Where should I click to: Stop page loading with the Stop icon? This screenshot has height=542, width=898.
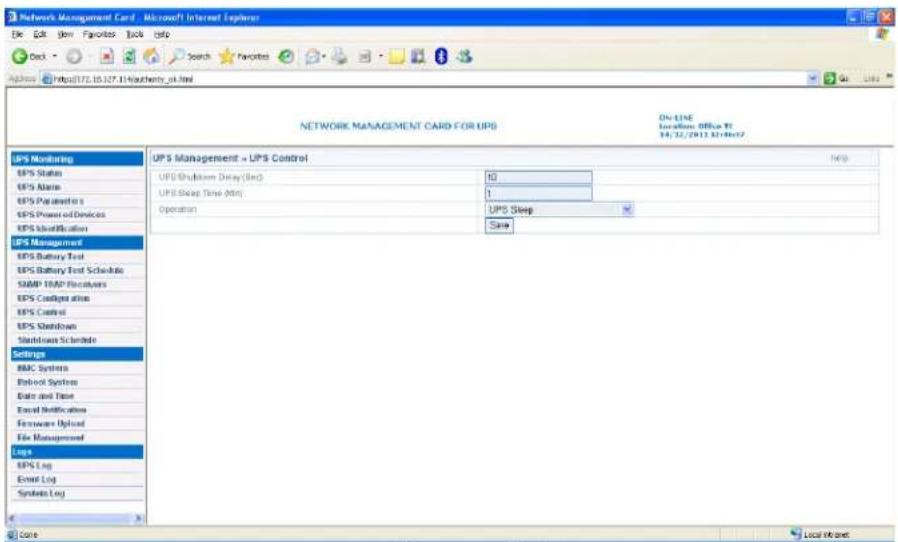(107, 56)
